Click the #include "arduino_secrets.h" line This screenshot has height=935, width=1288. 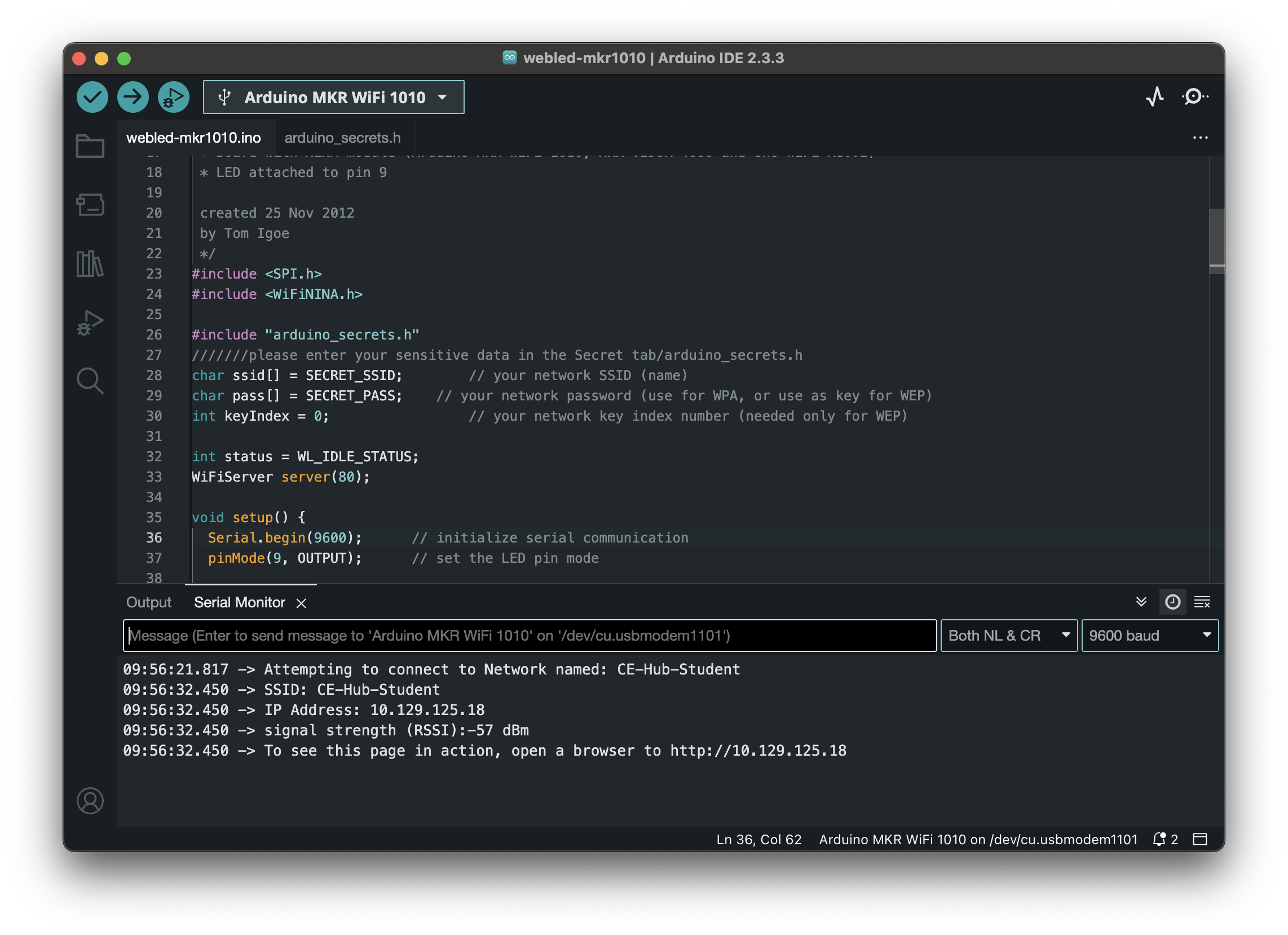tap(305, 335)
